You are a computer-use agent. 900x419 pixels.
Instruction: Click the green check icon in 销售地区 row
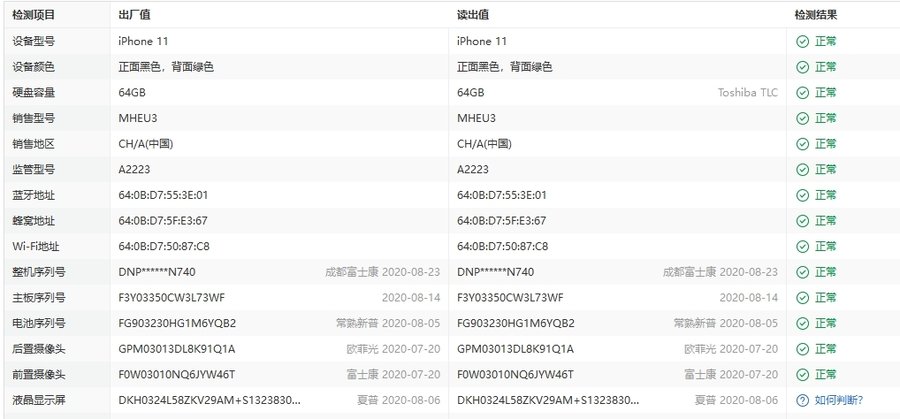pyautogui.click(x=802, y=144)
